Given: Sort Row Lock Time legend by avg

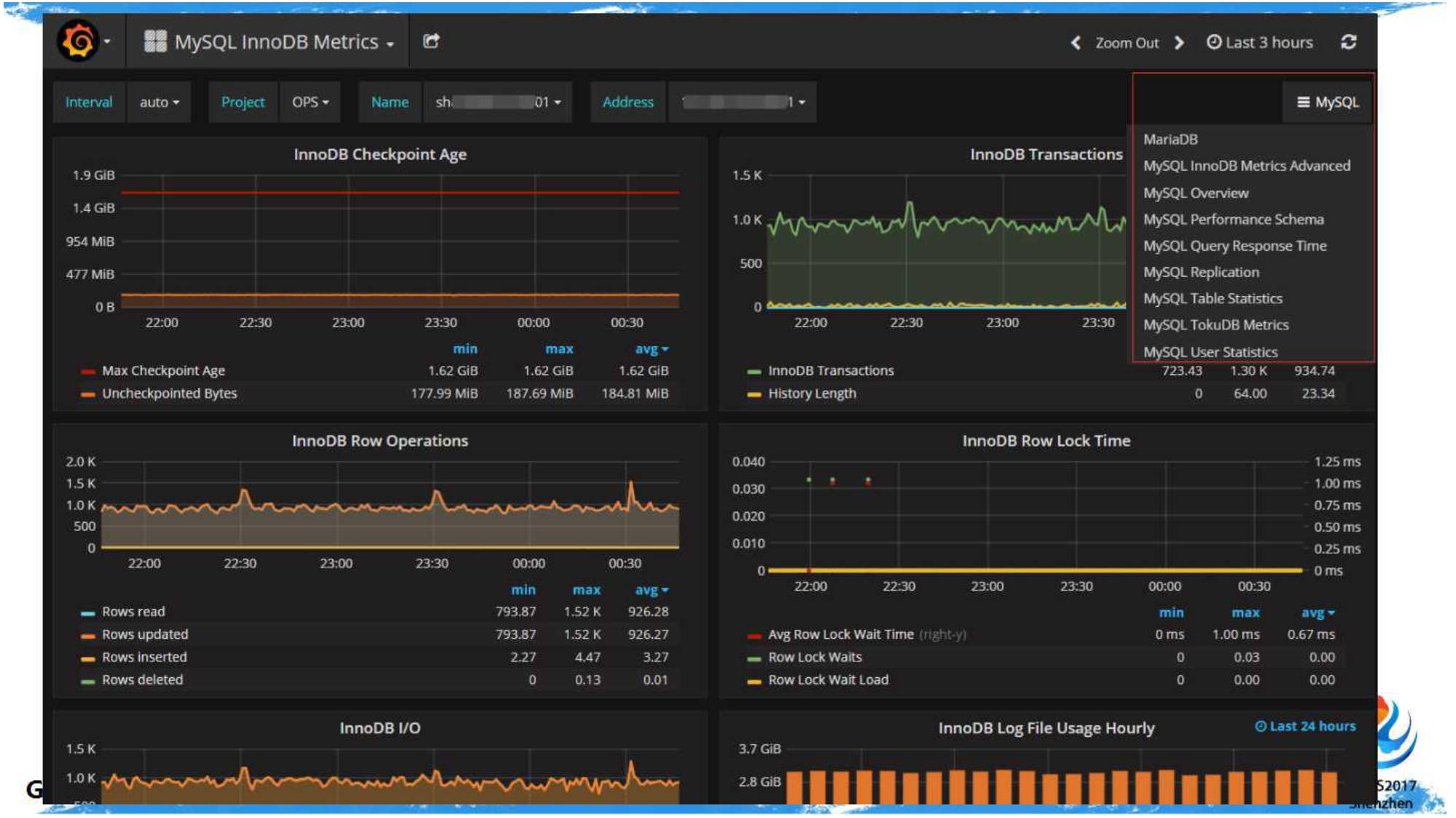Looking at the screenshot, I should click(1318, 613).
